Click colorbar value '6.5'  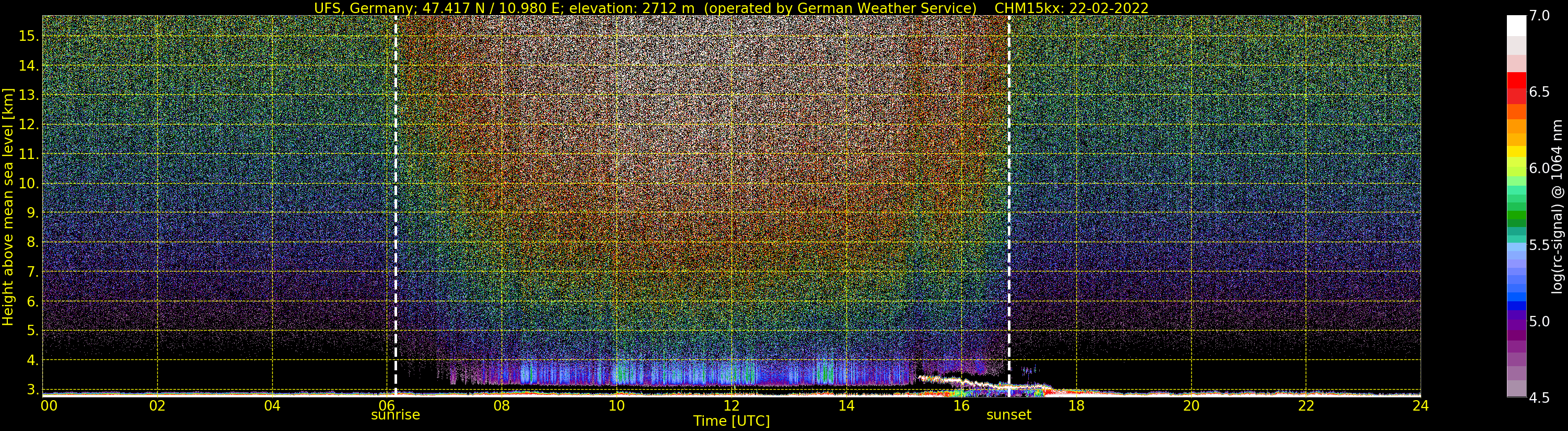(1539, 92)
